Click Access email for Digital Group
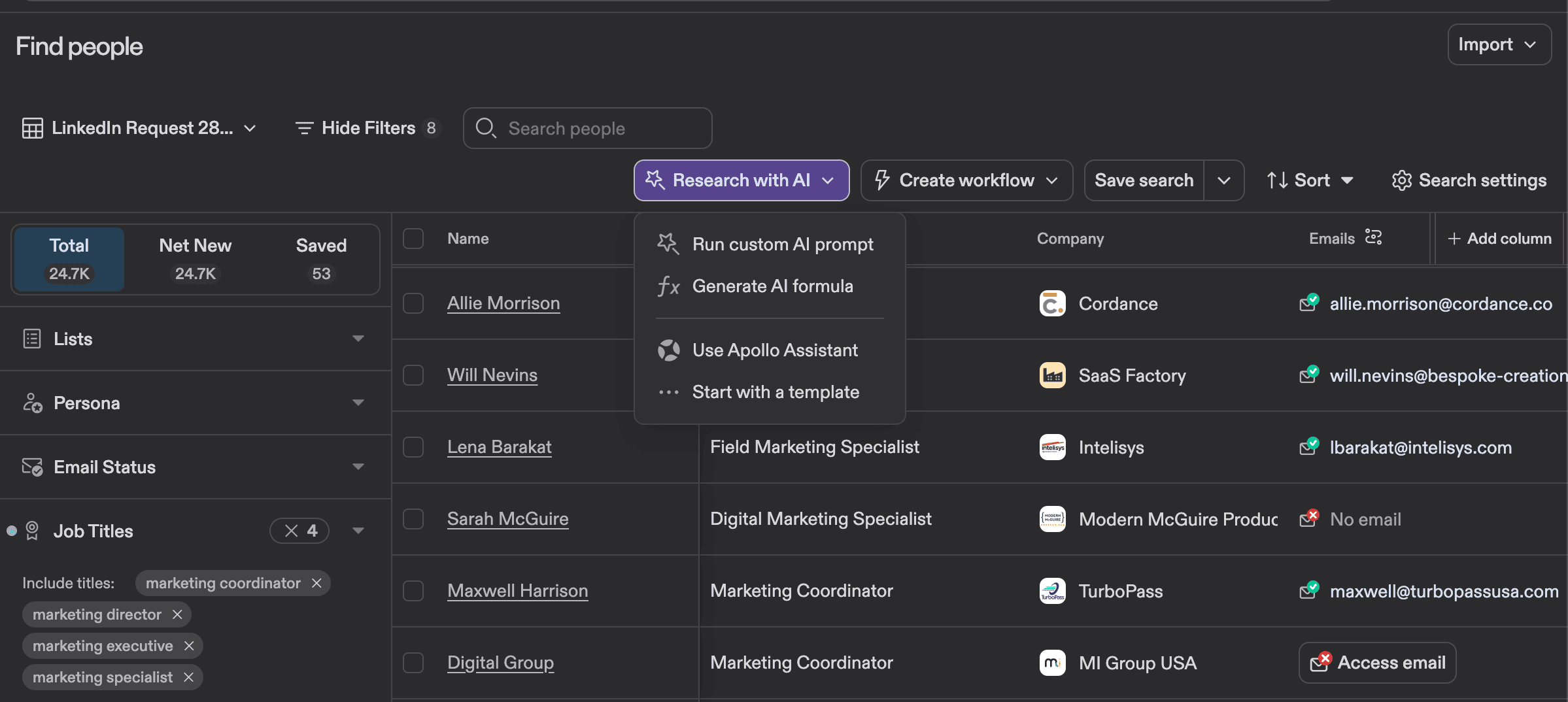This screenshot has height=702, width=1568. click(x=1377, y=663)
